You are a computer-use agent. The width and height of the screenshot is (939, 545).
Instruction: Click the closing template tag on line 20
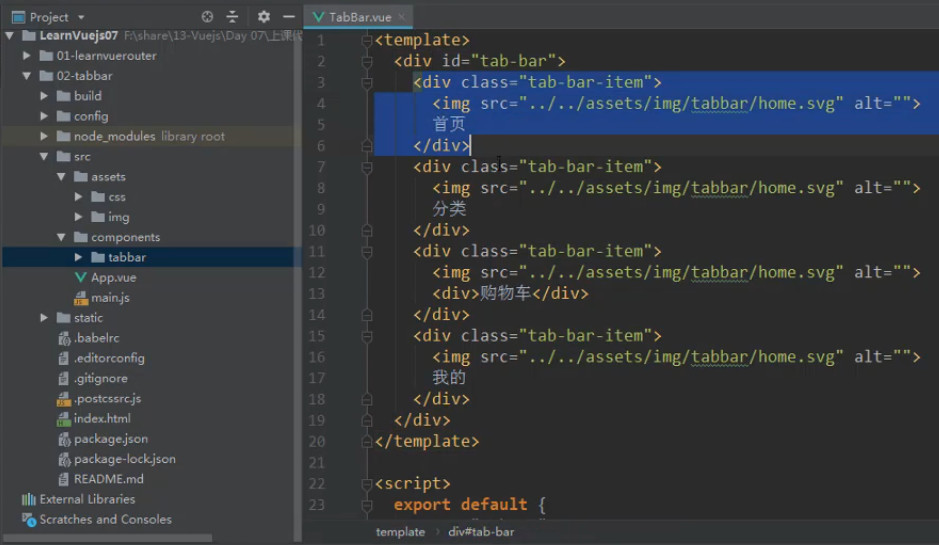[427, 442]
